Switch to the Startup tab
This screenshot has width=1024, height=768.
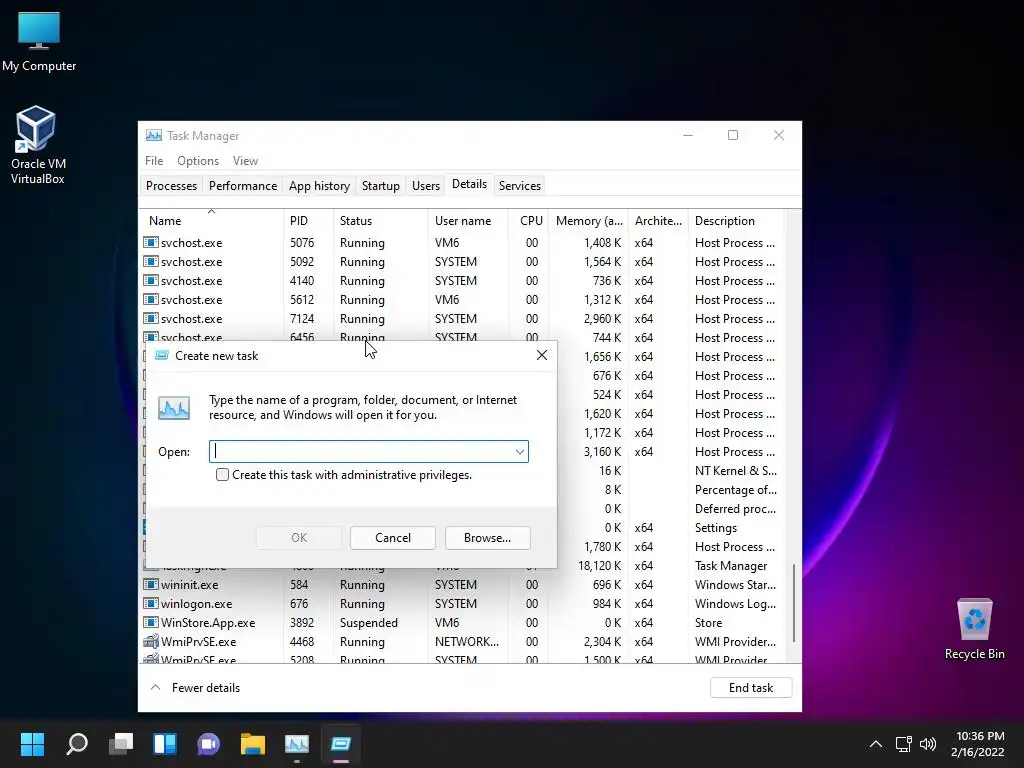click(381, 185)
